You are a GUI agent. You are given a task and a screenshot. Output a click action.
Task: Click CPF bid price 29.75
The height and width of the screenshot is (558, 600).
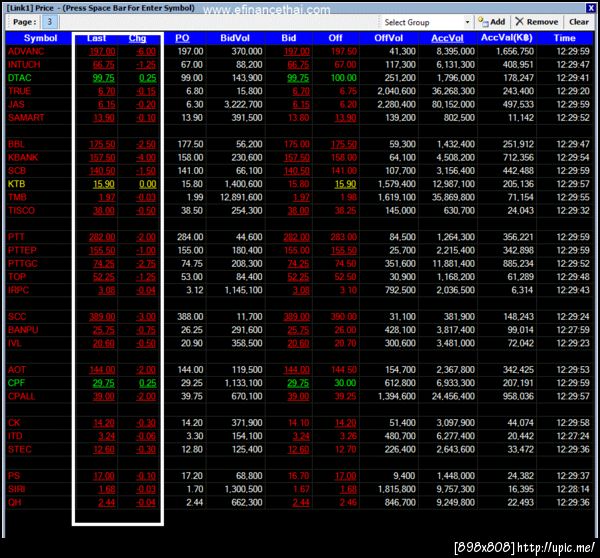[298, 383]
